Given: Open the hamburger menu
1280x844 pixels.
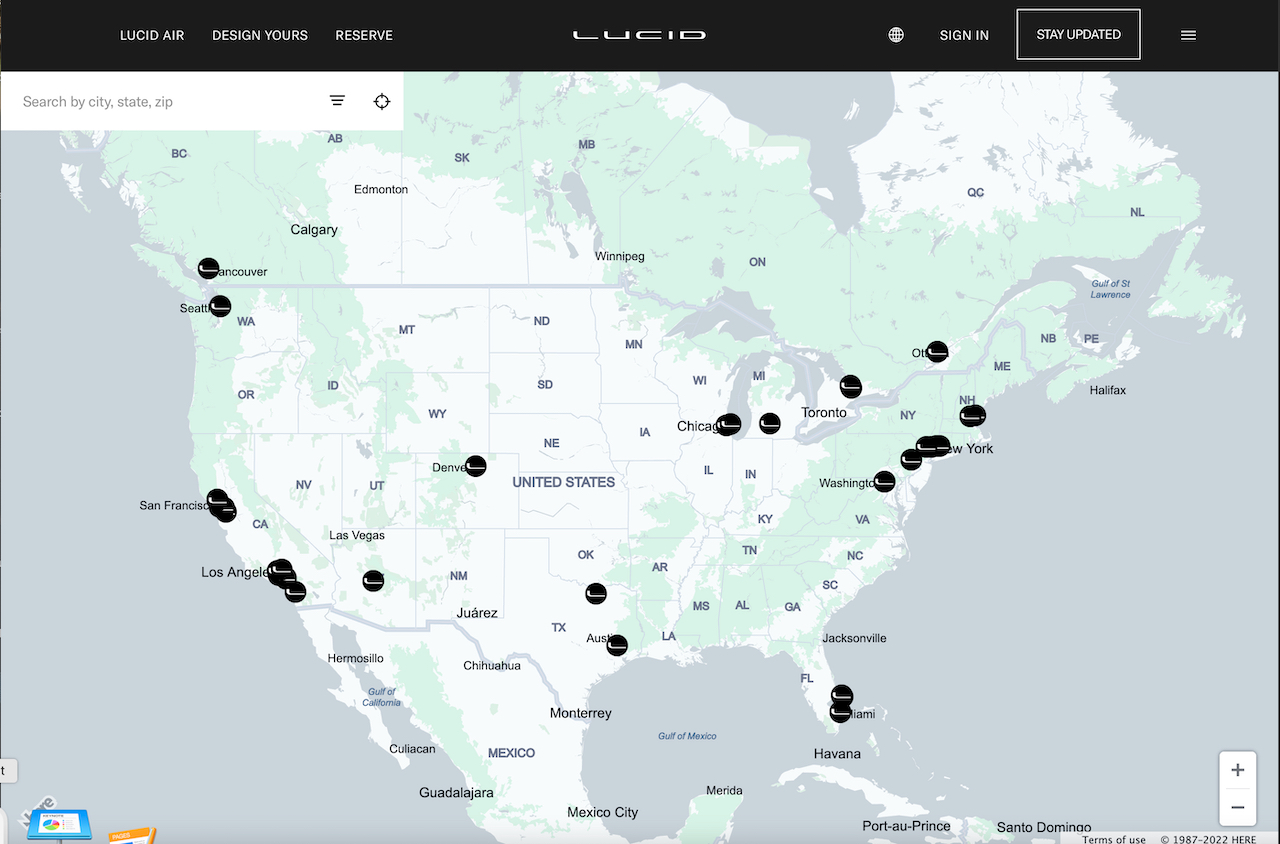Looking at the screenshot, I should 1188,35.
